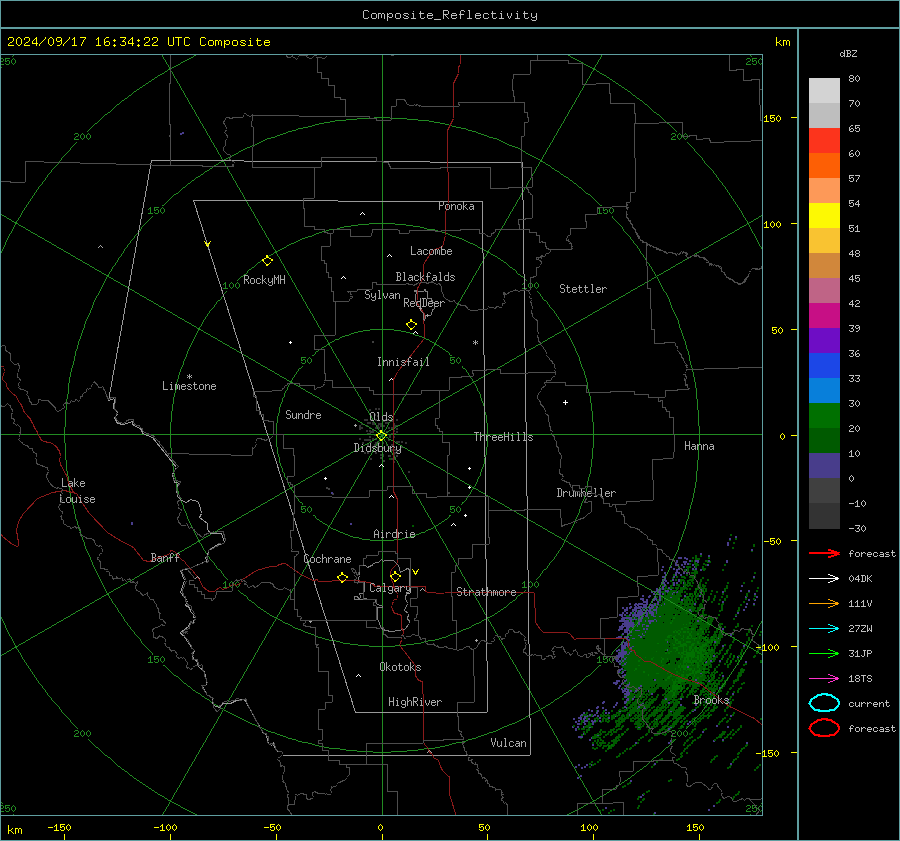Click the Composite_Reflectivity title

click(x=449, y=15)
